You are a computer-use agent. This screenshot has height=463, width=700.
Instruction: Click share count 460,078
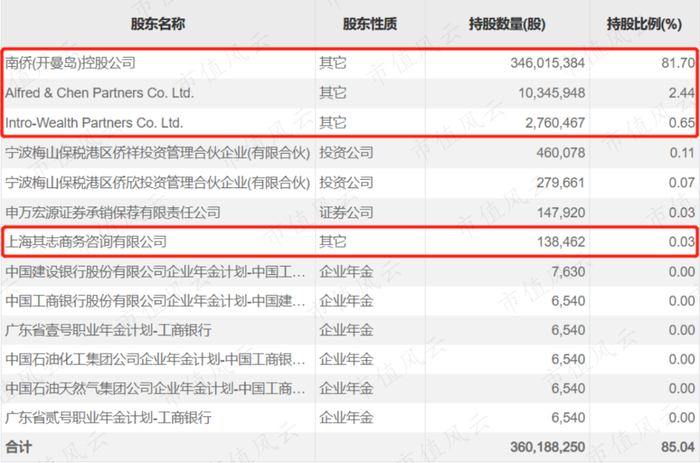561,153
